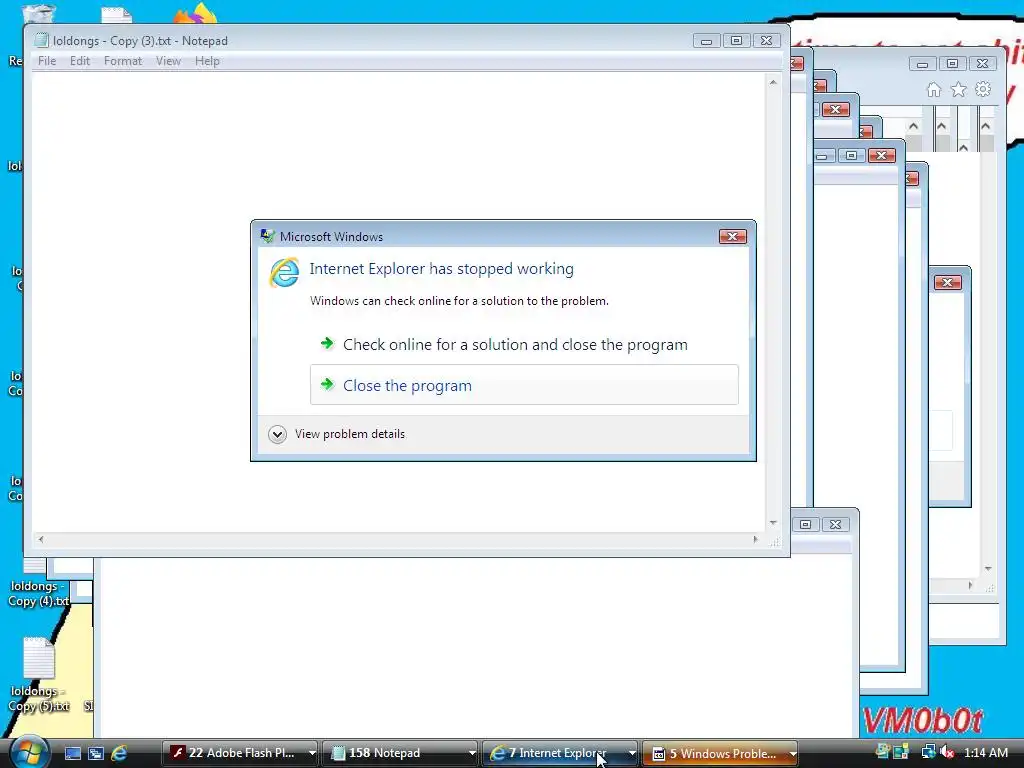Click the muted volume tray icon

[947, 752]
